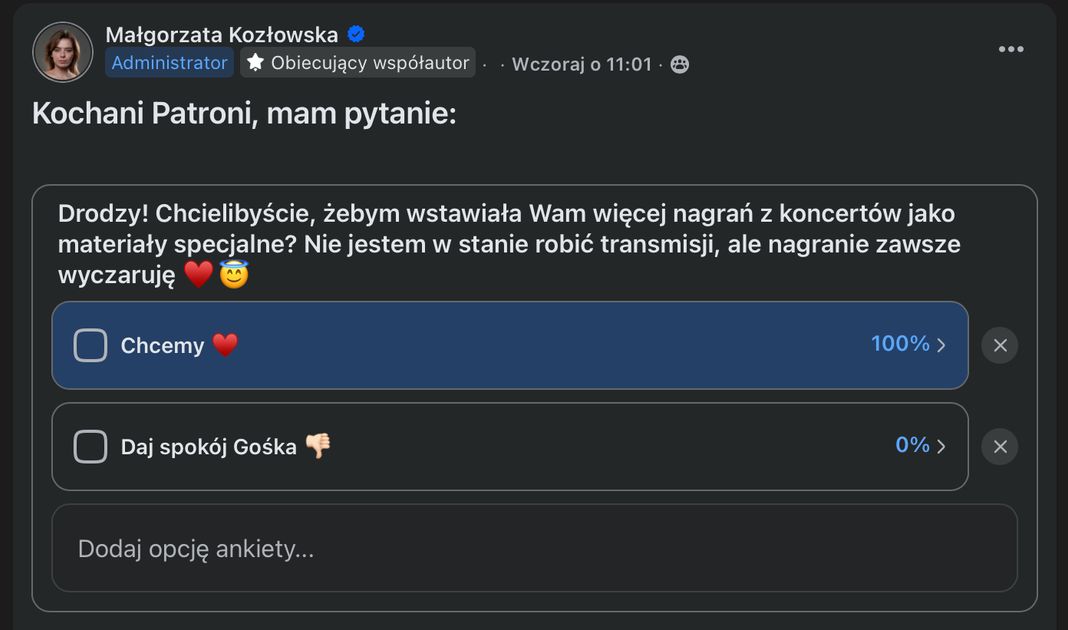This screenshot has height=630, width=1068.
Task: Tick the "Chcemy" poll checkbox
Action: coord(90,346)
